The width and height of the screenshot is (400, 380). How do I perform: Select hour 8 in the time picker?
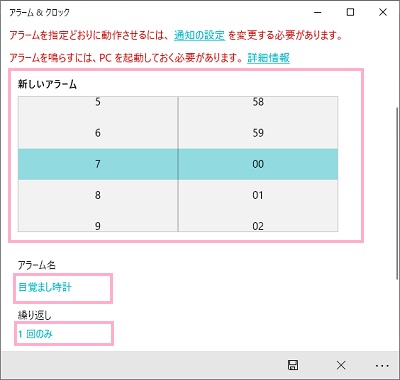(x=98, y=195)
